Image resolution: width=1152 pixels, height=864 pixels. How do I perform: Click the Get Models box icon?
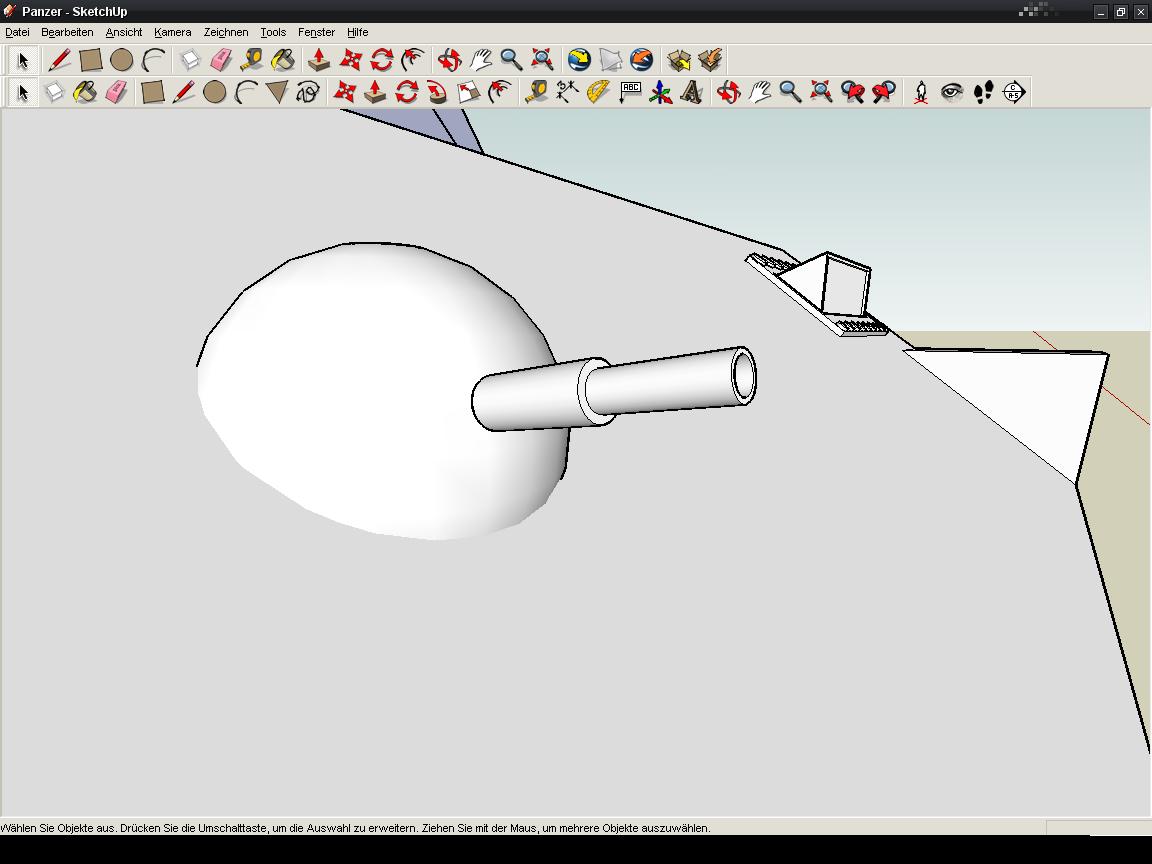click(679, 60)
